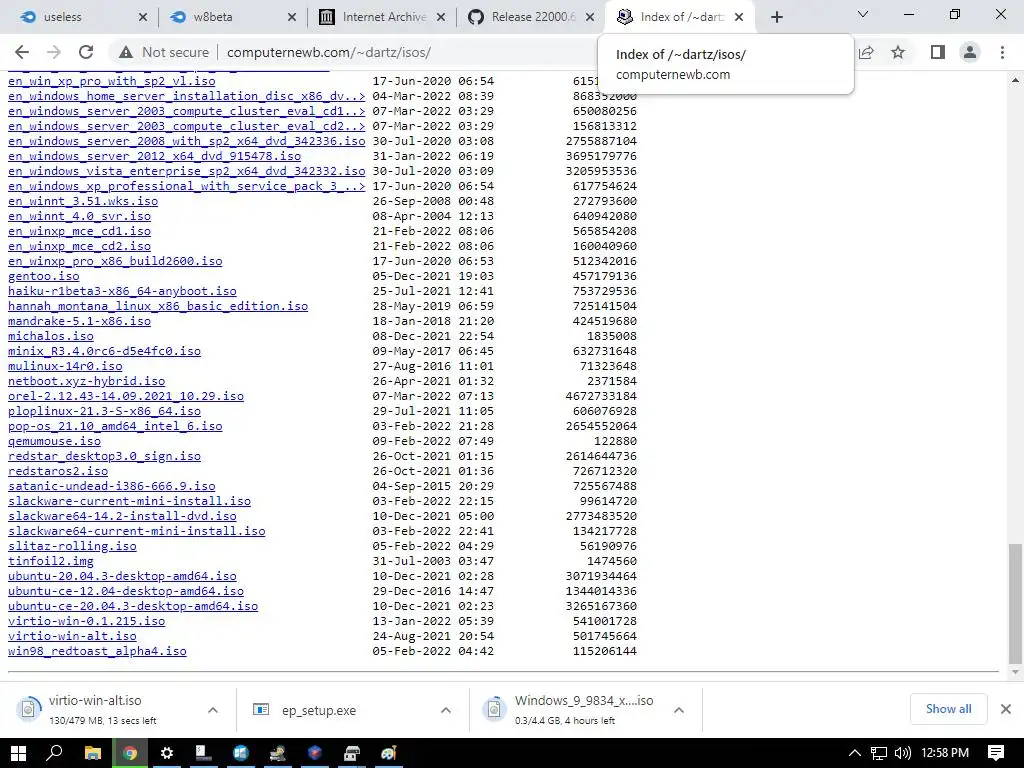
Task: Open a new tab with plus button
Action: (776, 17)
